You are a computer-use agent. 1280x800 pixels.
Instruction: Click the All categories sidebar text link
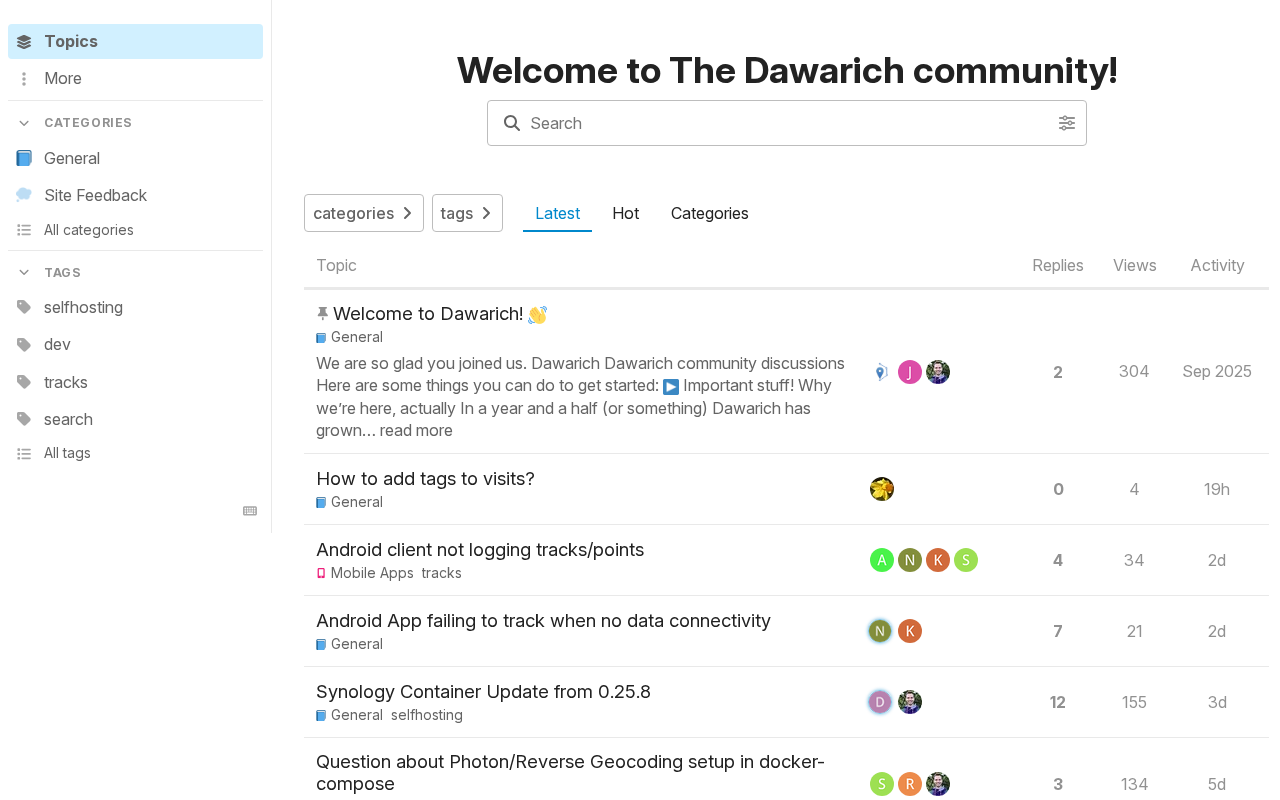(89, 230)
